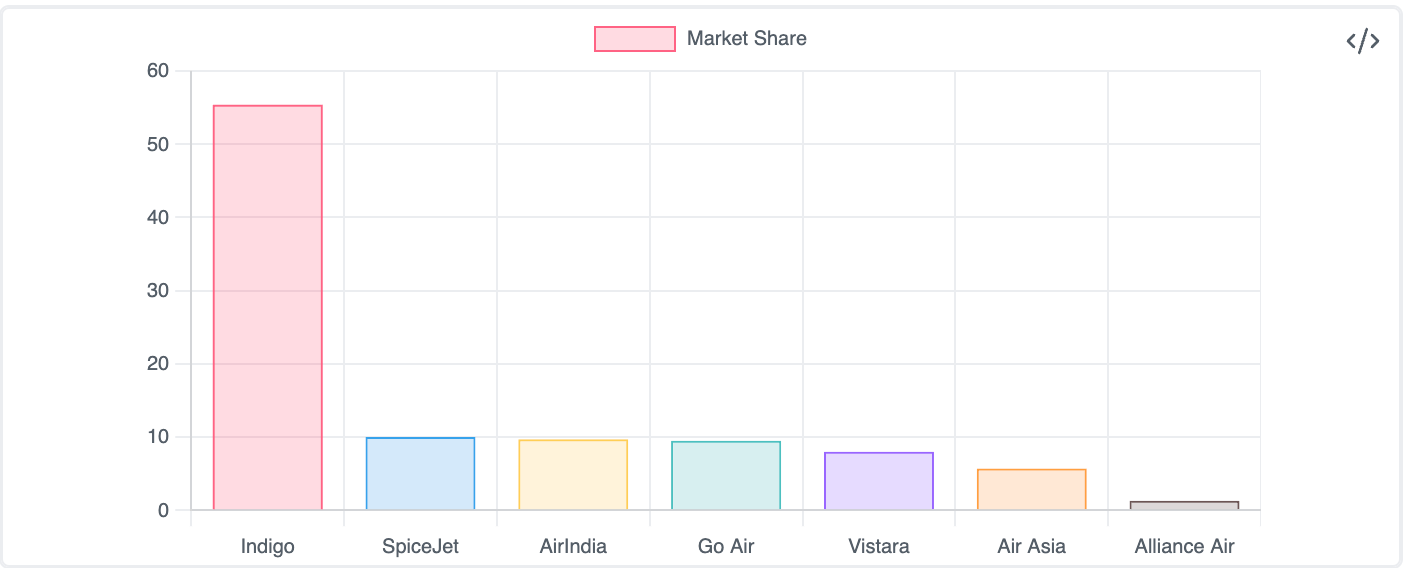The width and height of the screenshot is (1408, 568).
Task: Click the Air Asia axis label
Action: [x=1031, y=547]
